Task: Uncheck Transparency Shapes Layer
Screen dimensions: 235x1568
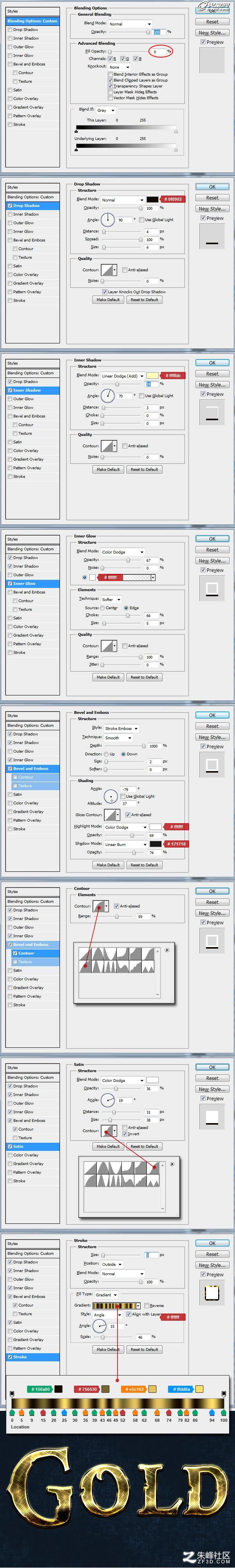Action: [x=110, y=86]
